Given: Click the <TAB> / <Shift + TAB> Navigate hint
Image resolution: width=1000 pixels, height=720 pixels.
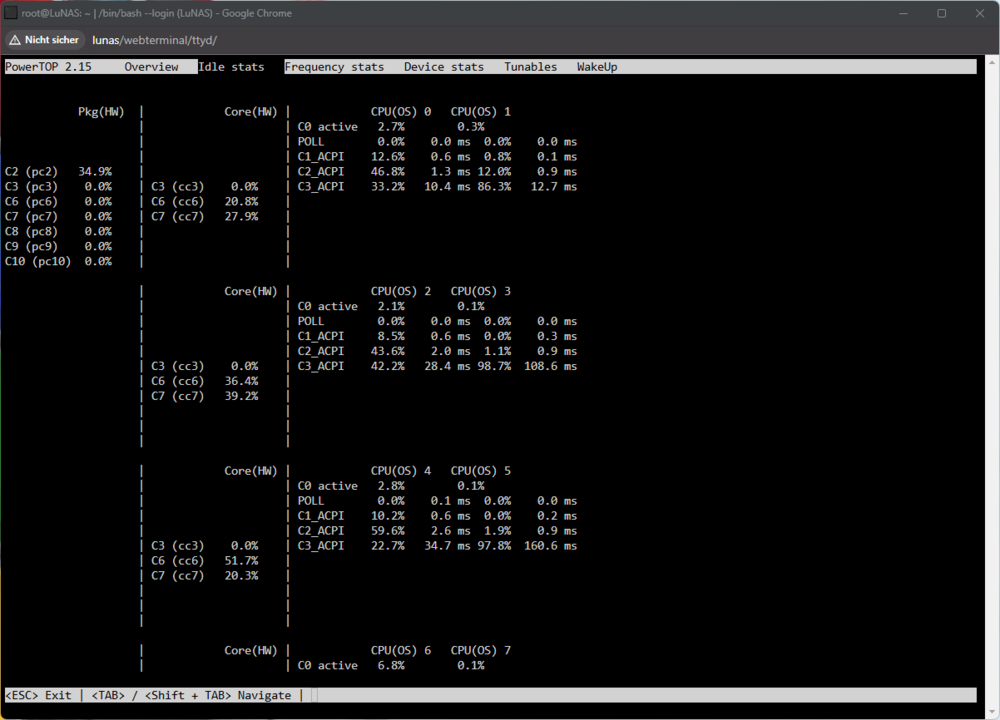Looking at the screenshot, I should (191, 696).
